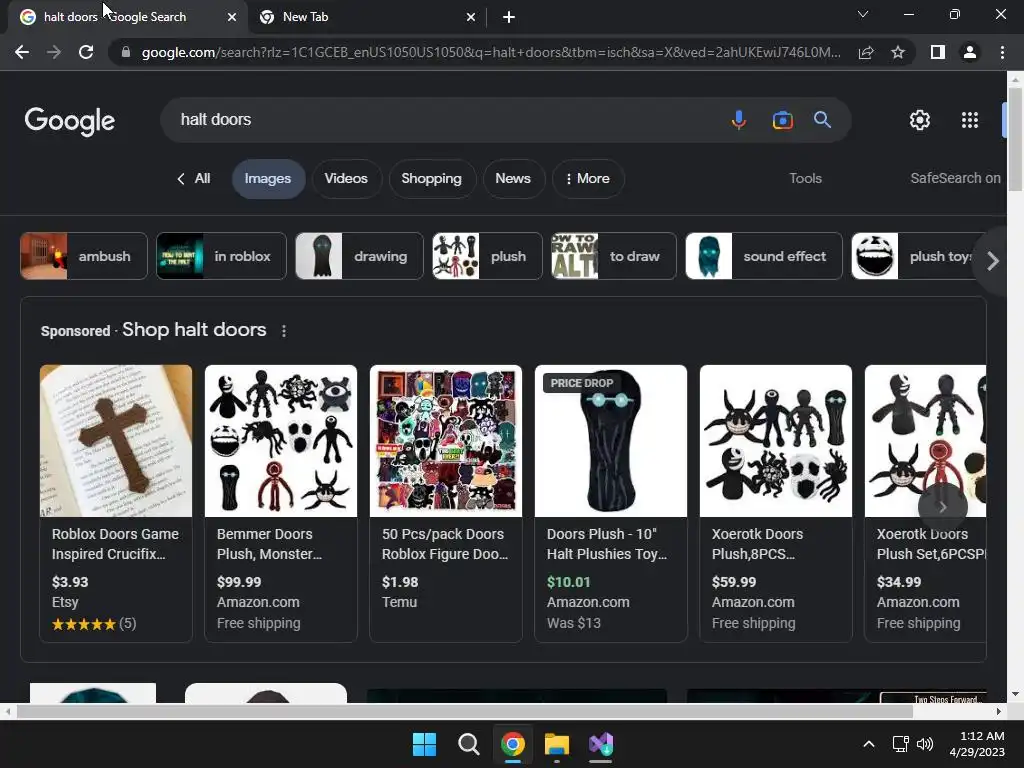Open Tools filter options
The width and height of the screenshot is (1024, 768).
pos(805,178)
